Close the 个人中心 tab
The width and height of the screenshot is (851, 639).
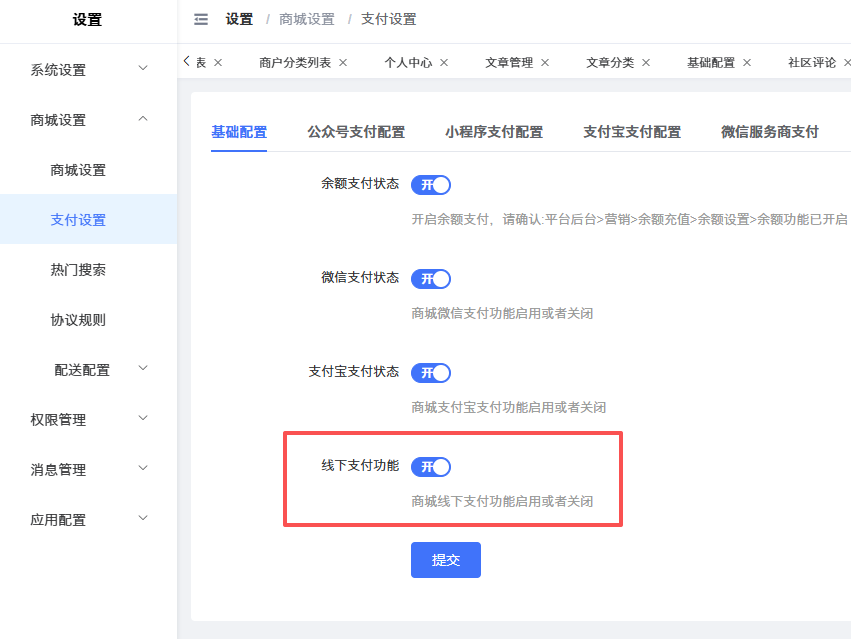[444, 62]
